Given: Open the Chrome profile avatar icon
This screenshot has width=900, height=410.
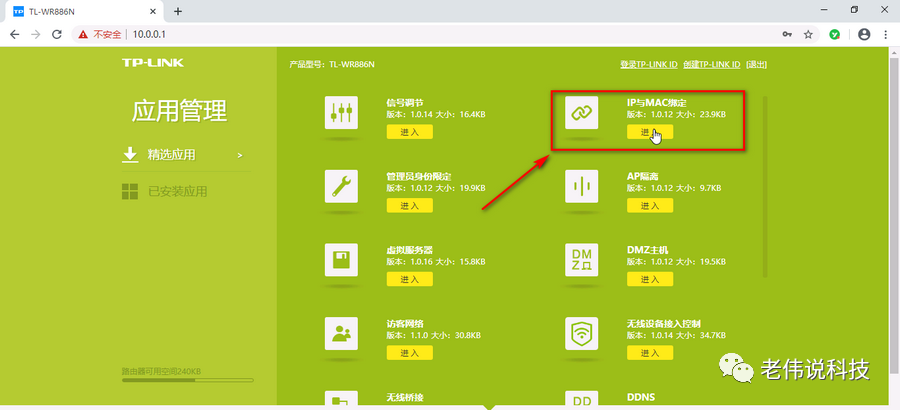Looking at the screenshot, I should point(864,34).
